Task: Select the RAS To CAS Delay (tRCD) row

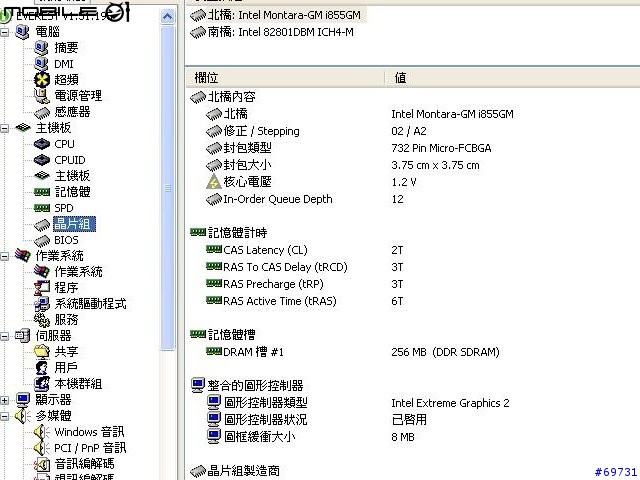Action: 412,267
